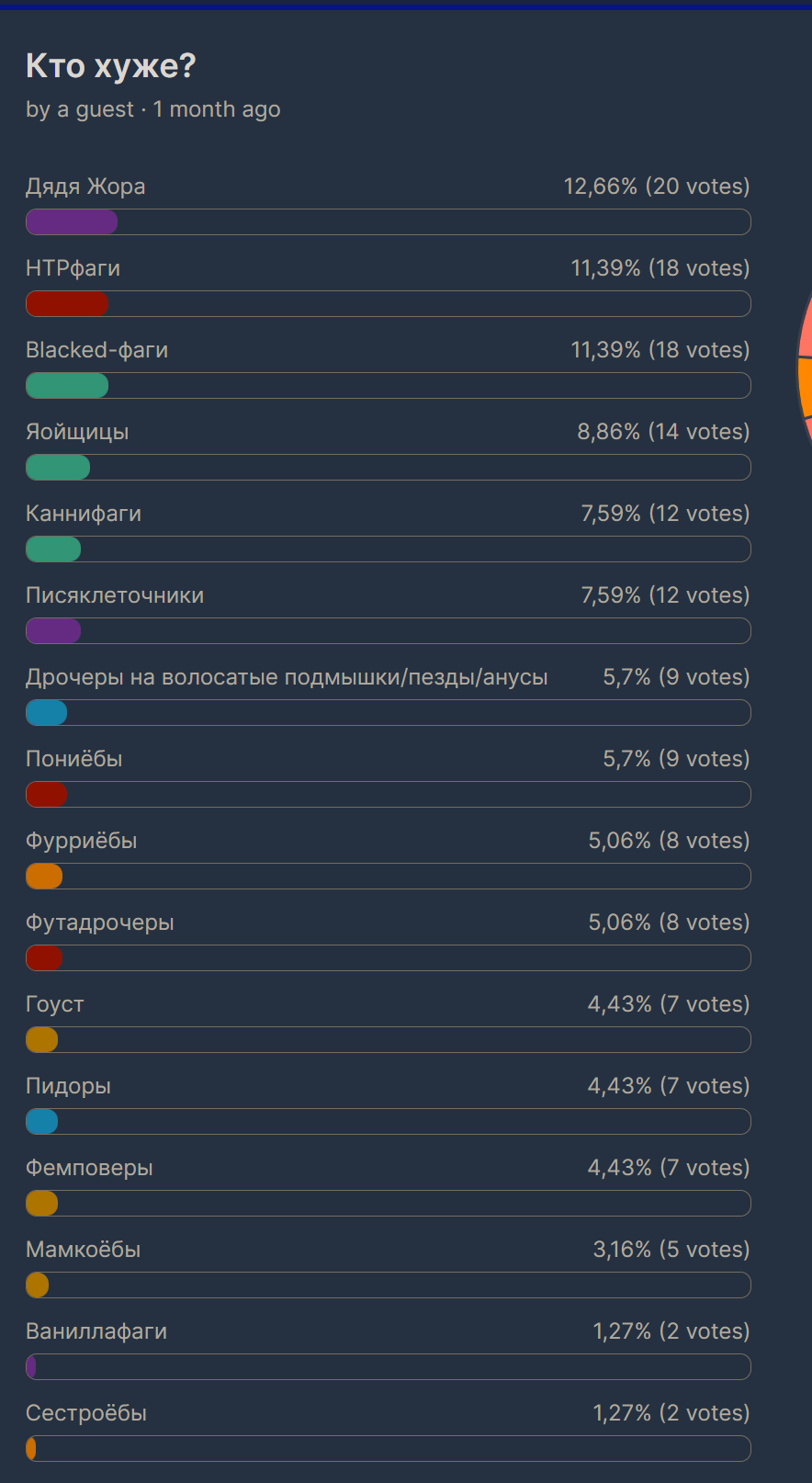
Task: Click the green progress bar under Blacked-фаги
Action: 67,386
